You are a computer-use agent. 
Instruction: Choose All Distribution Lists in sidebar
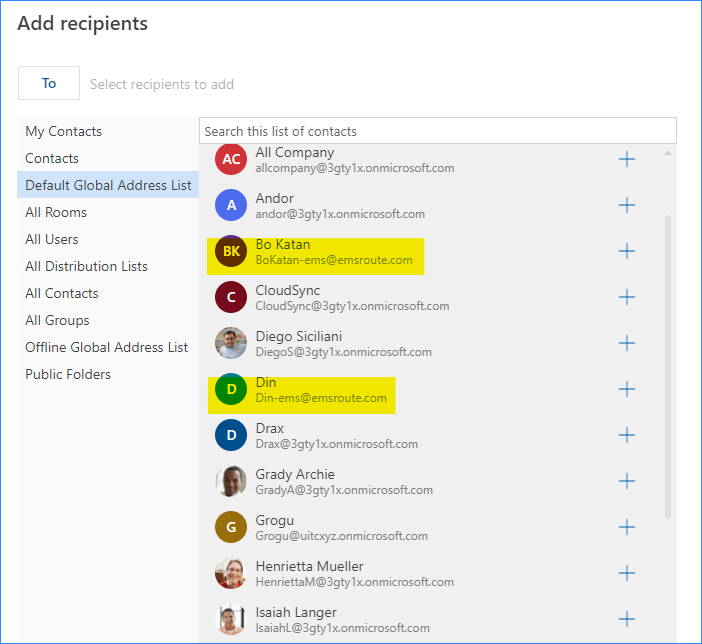point(86,266)
